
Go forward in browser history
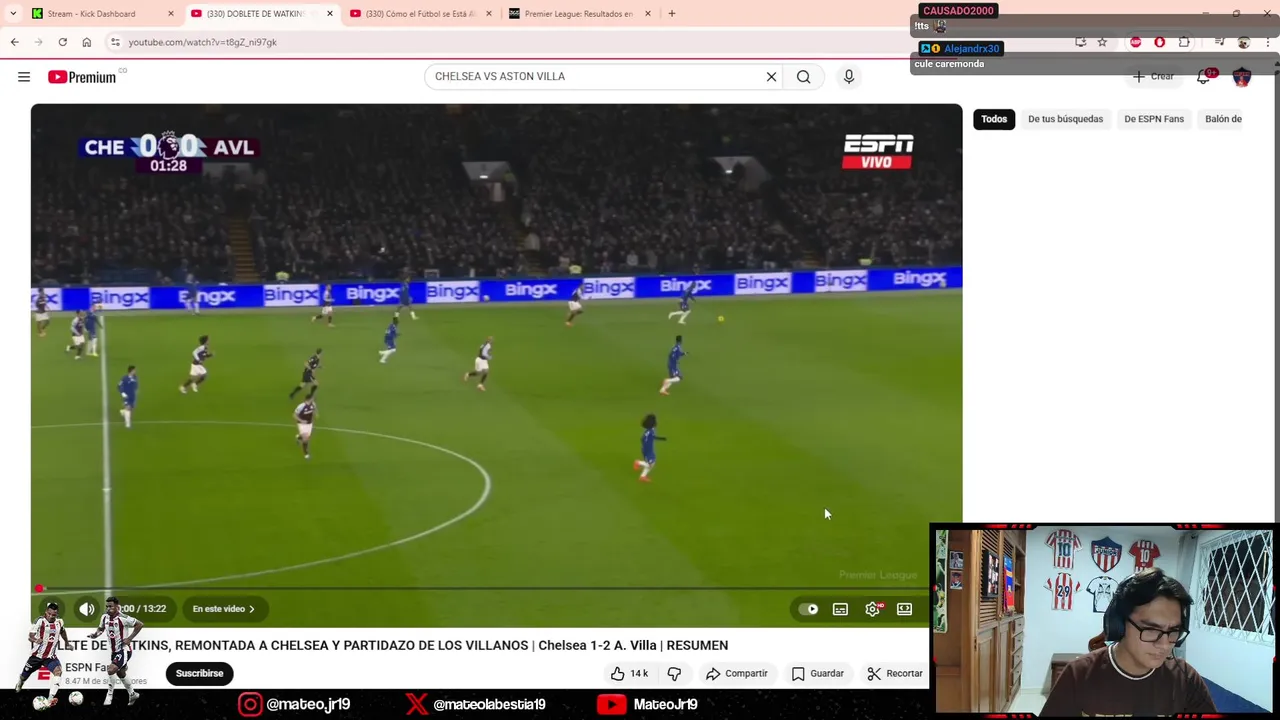point(38,42)
